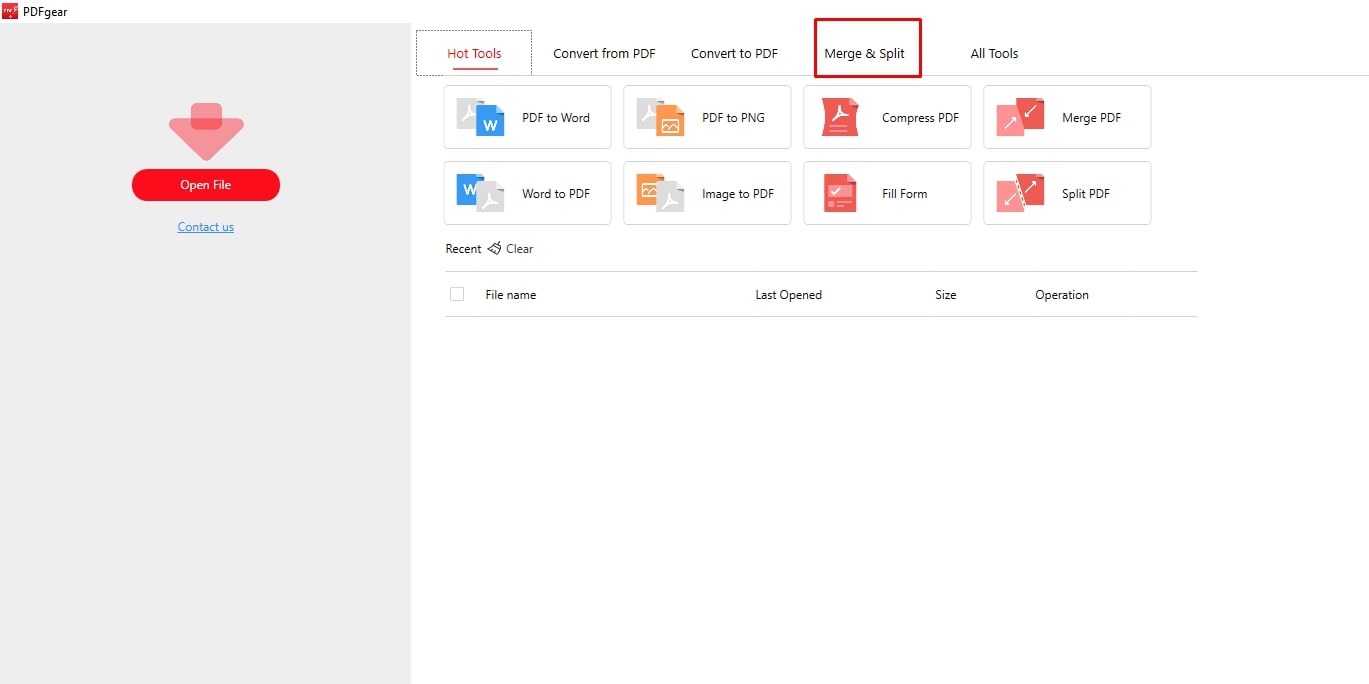Toggle the select-all checkbox in recent files
1369x684 pixels.
(457, 294)
